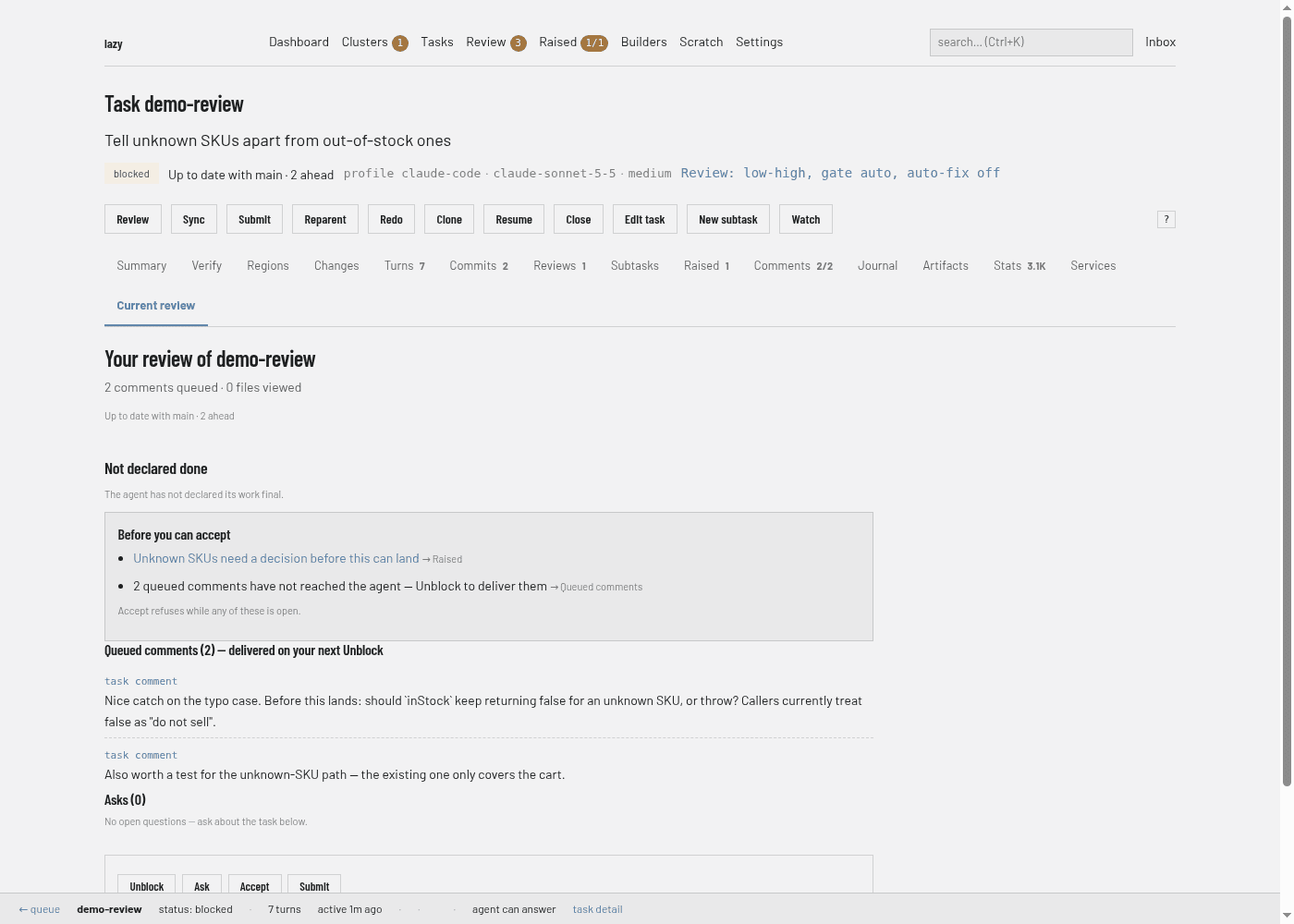This screenshot has width=1294, height=924.
Task: Open the help question mark button
Action: [1166, 219]
